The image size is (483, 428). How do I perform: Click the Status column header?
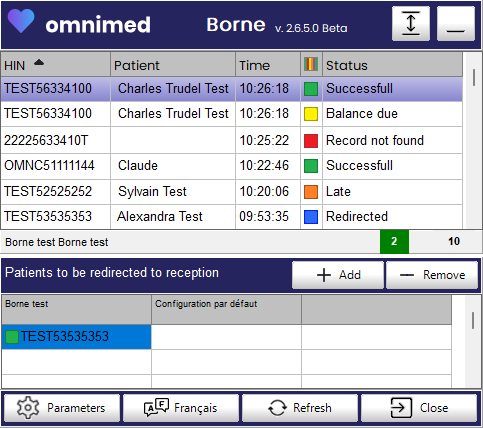click(x=392, y=65)
